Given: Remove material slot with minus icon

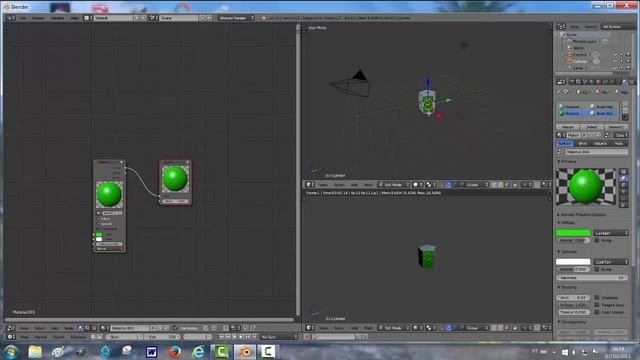Looking at the screenshot, I should coord(625,111).
